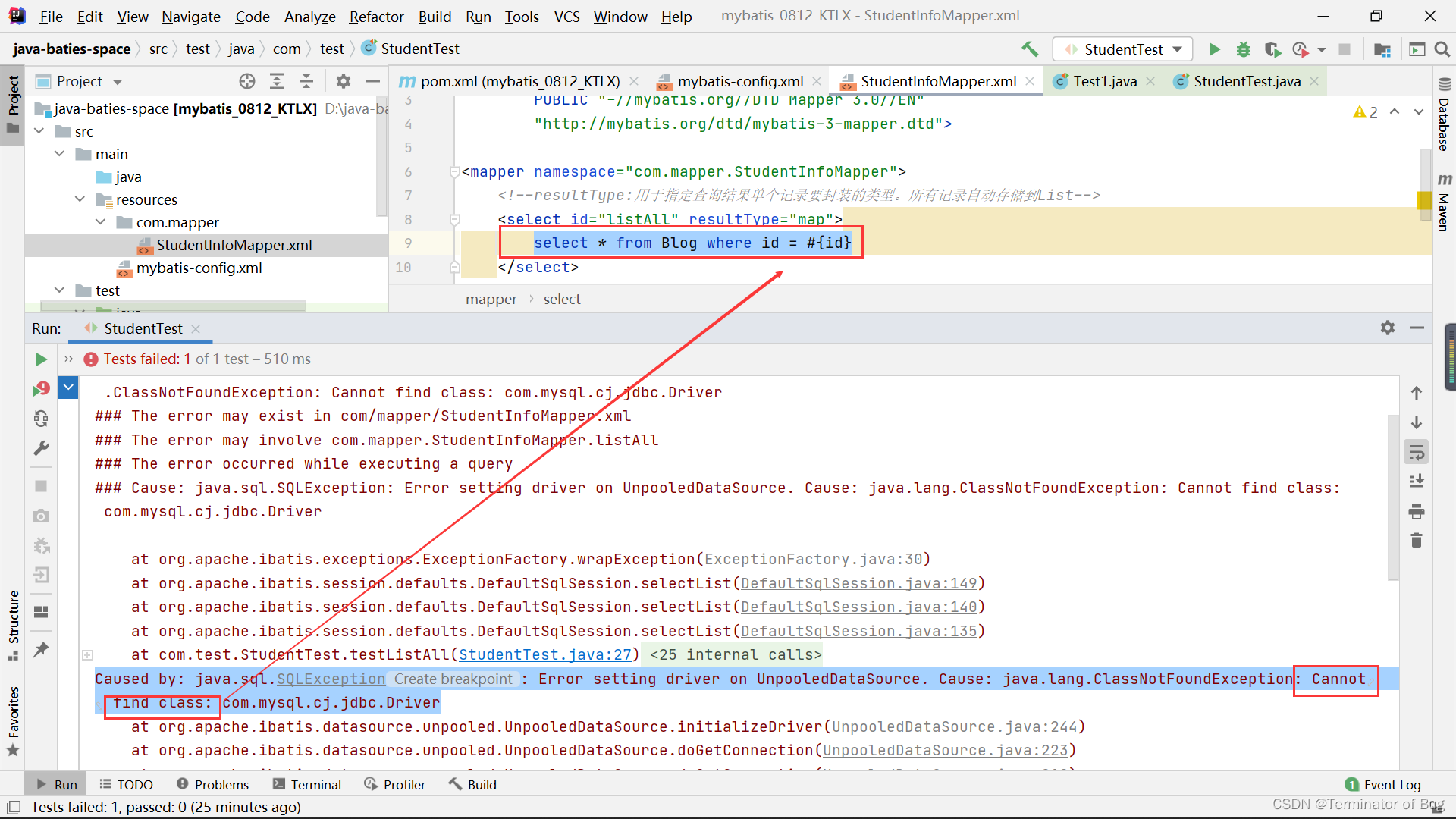Open StudentTest.java:27 stack trace link

[x=545, y=655]
